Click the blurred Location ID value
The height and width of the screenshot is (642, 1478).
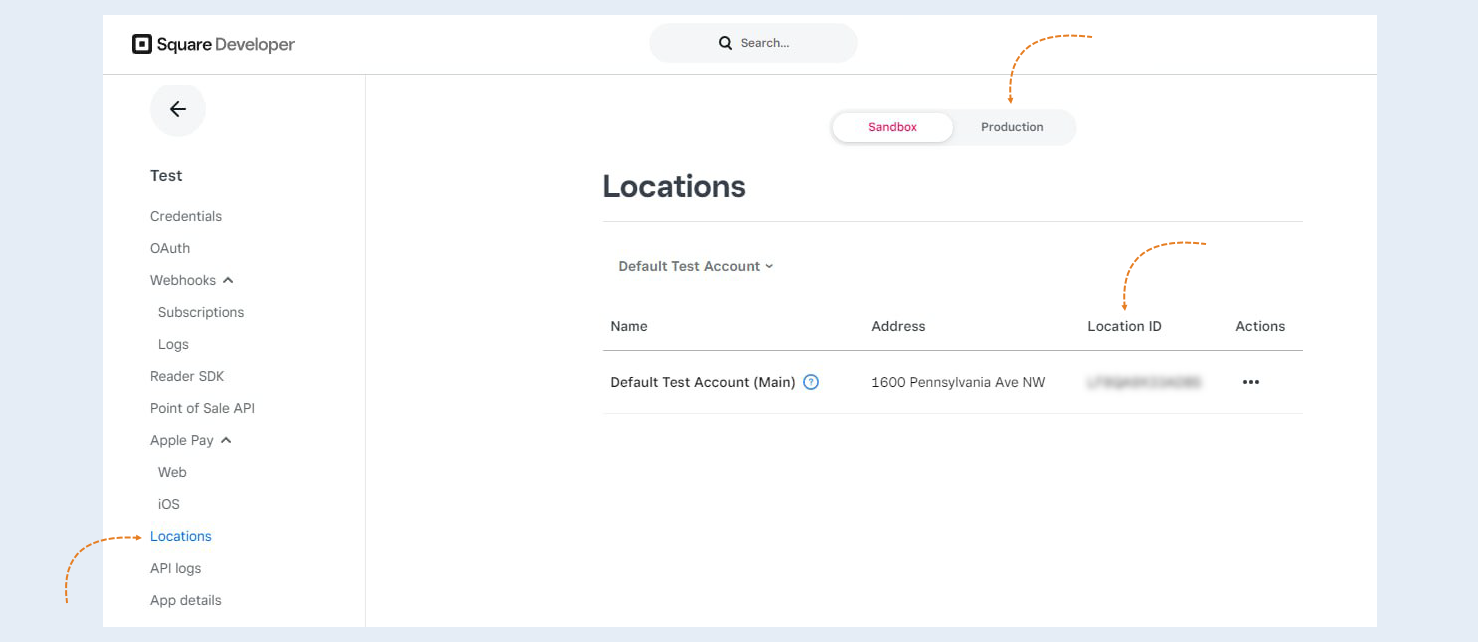(x=1143, y=382)
